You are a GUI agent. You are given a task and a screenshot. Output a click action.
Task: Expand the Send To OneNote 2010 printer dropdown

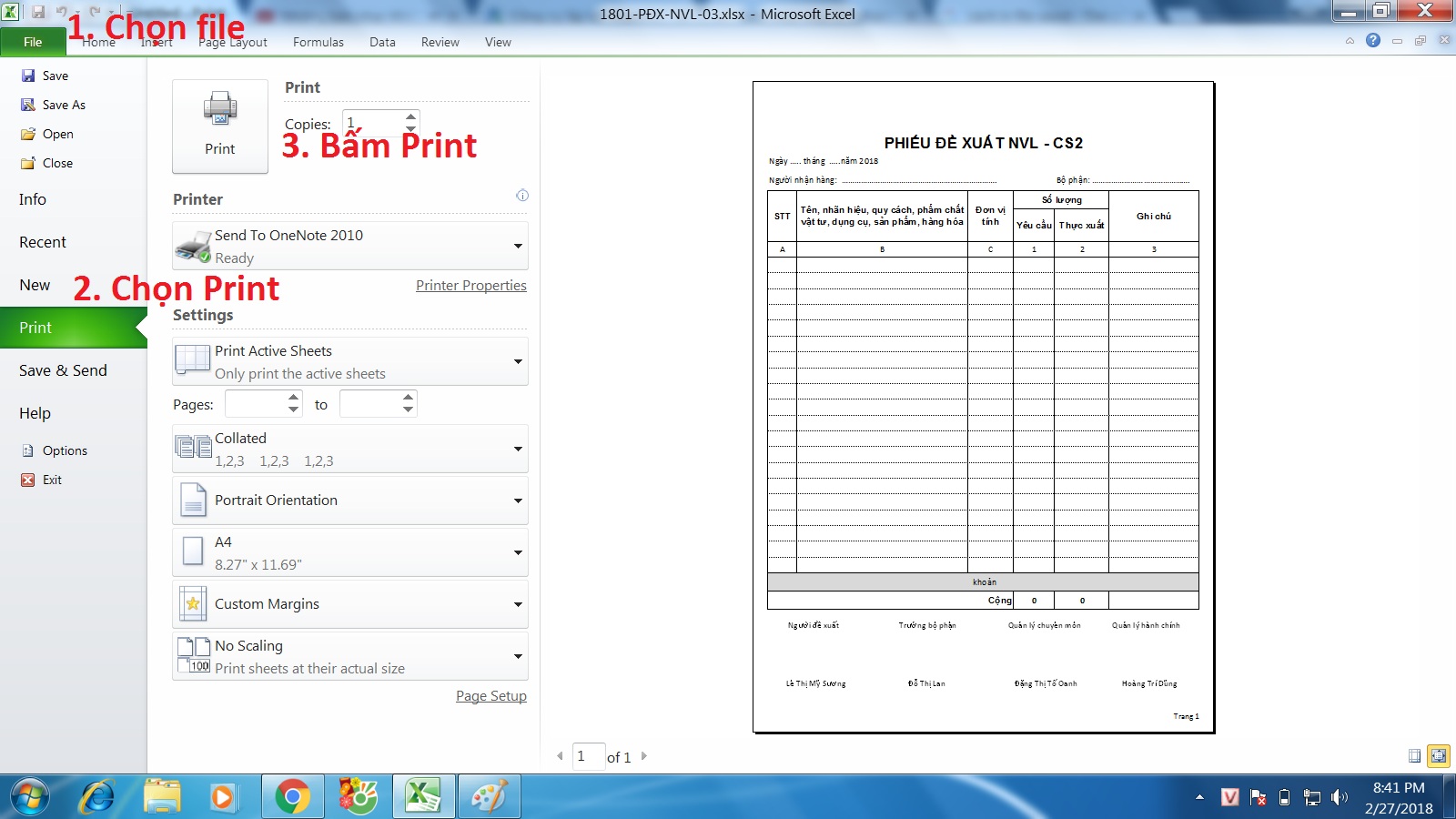(518, 246)
